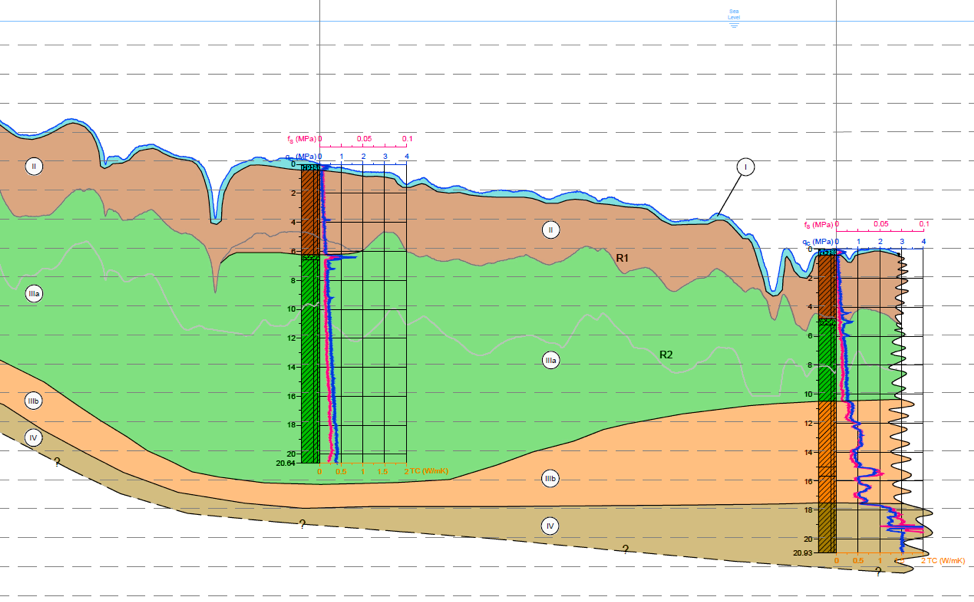This screenshot has height=602, width=974.
Task: Select the circled II marker near R1
Action: 550,230
